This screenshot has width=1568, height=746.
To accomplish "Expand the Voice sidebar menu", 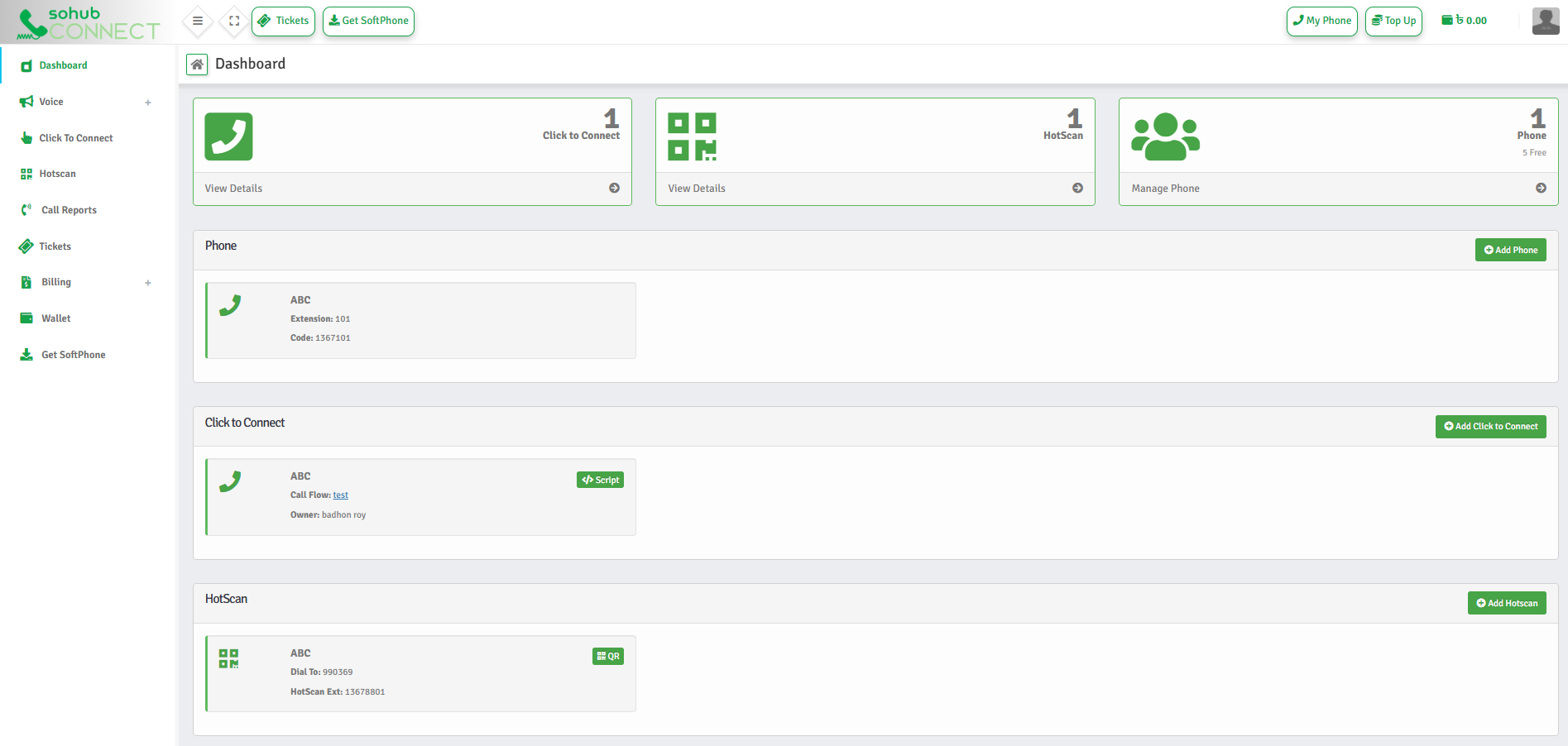I will tap(147, 102).
